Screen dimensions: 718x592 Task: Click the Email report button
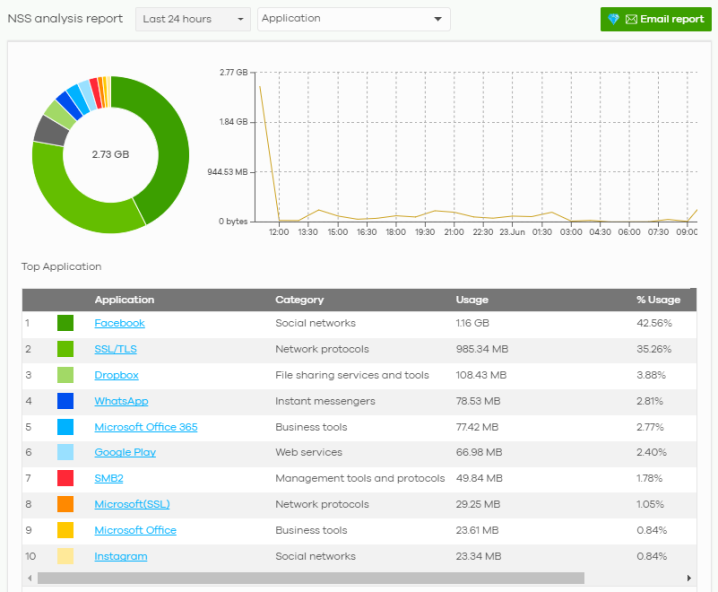pos(655,19)
